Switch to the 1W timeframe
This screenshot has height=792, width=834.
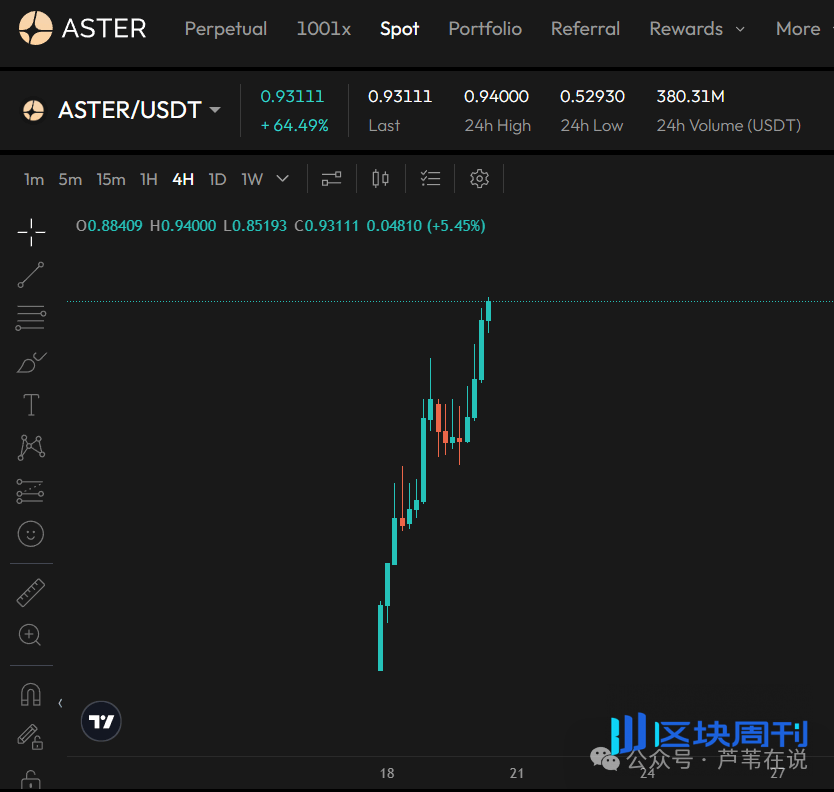coord(252,179)
